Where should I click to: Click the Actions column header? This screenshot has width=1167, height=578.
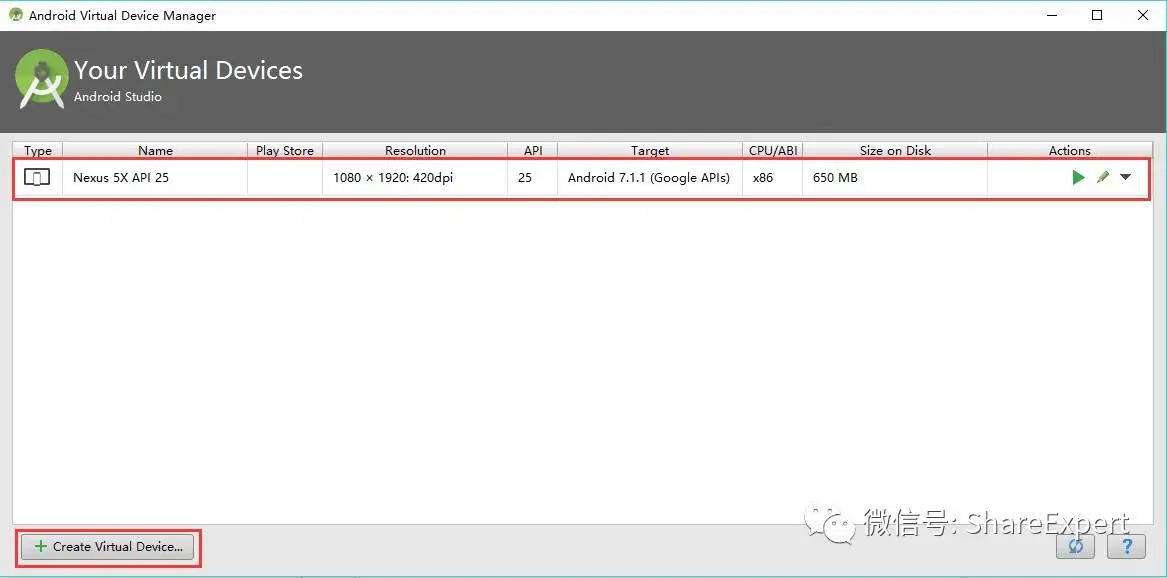pos(1070,150)
